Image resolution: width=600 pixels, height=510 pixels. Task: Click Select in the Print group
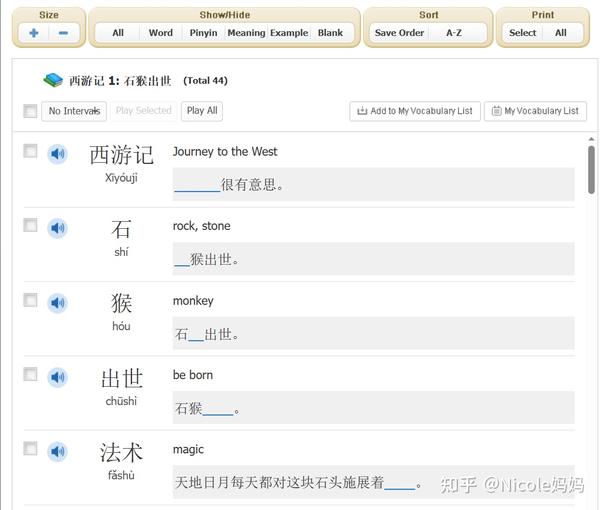point(522,33)
